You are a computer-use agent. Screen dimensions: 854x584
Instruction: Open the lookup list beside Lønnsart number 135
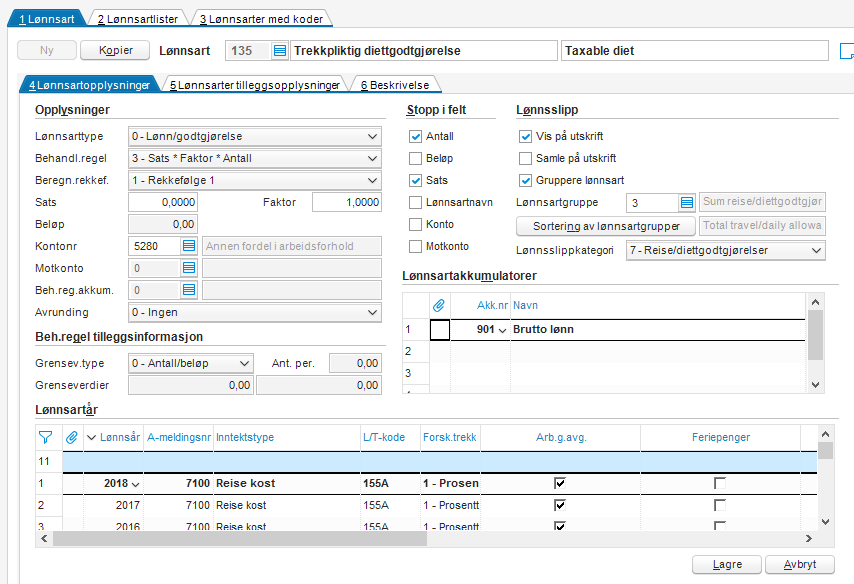point(279,51)
